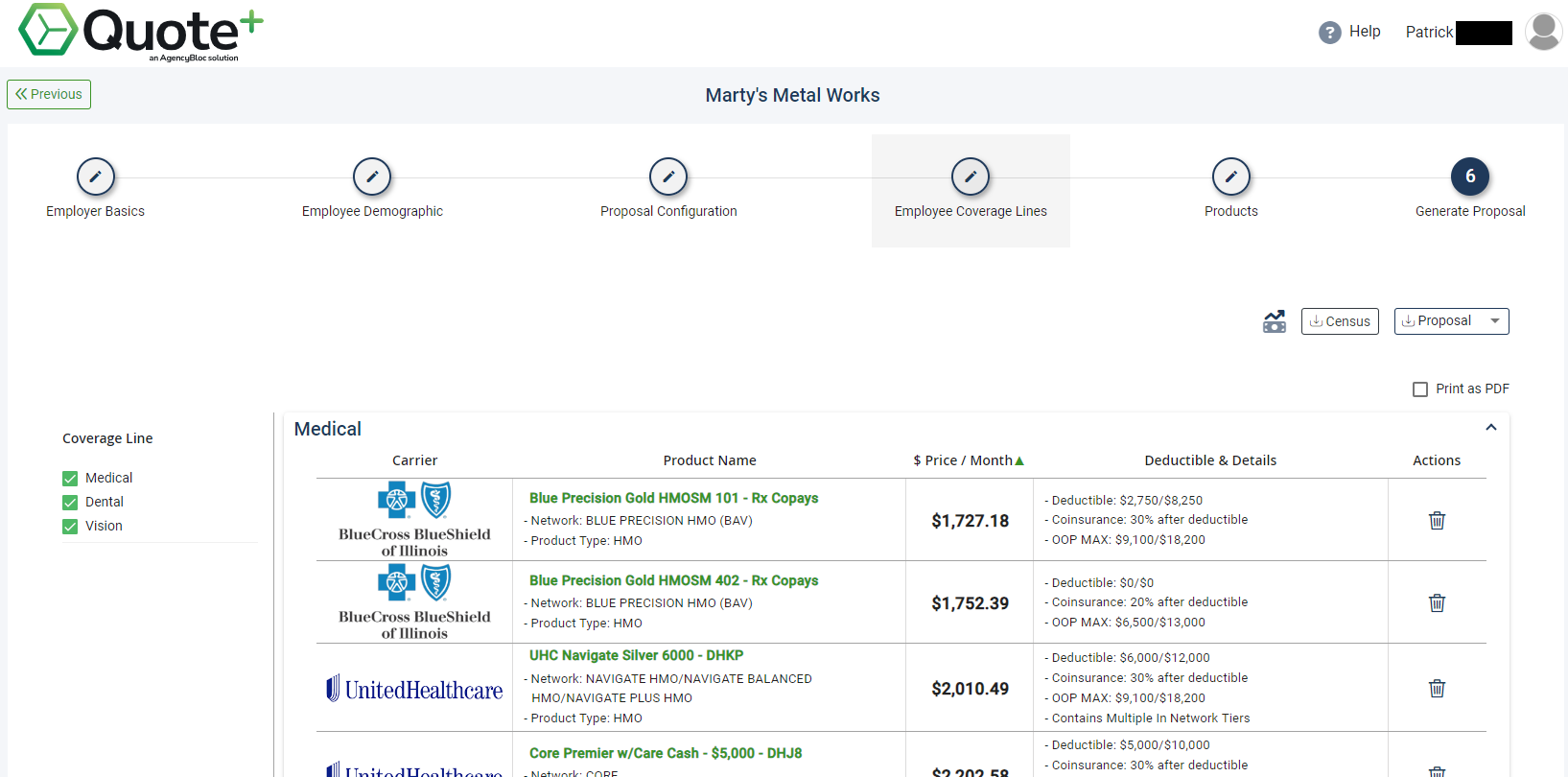The image size is (1568, 777).
Task: Click BlueCross BlueShield logo in HMOSM 101 row
Action: pyautogui.click(x=414, y=520)
